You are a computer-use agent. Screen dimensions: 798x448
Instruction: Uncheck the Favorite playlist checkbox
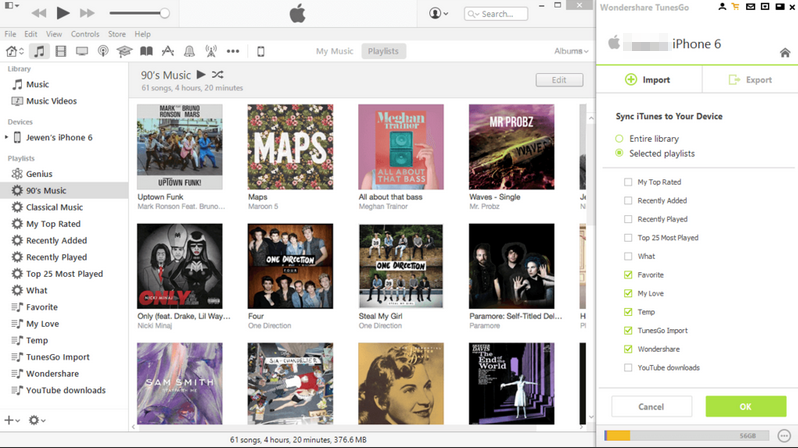(x=628, y=274)
